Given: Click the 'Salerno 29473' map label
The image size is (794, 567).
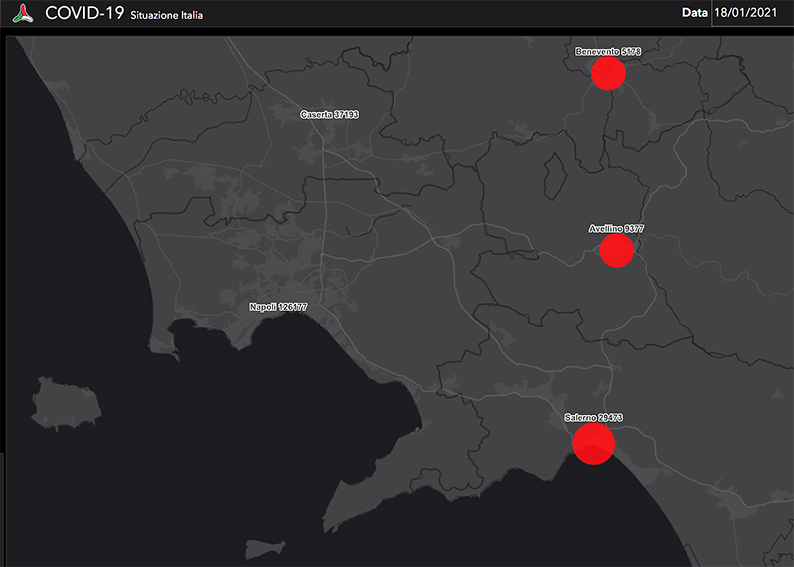Looking at the screenshot, I should (593, 418).
